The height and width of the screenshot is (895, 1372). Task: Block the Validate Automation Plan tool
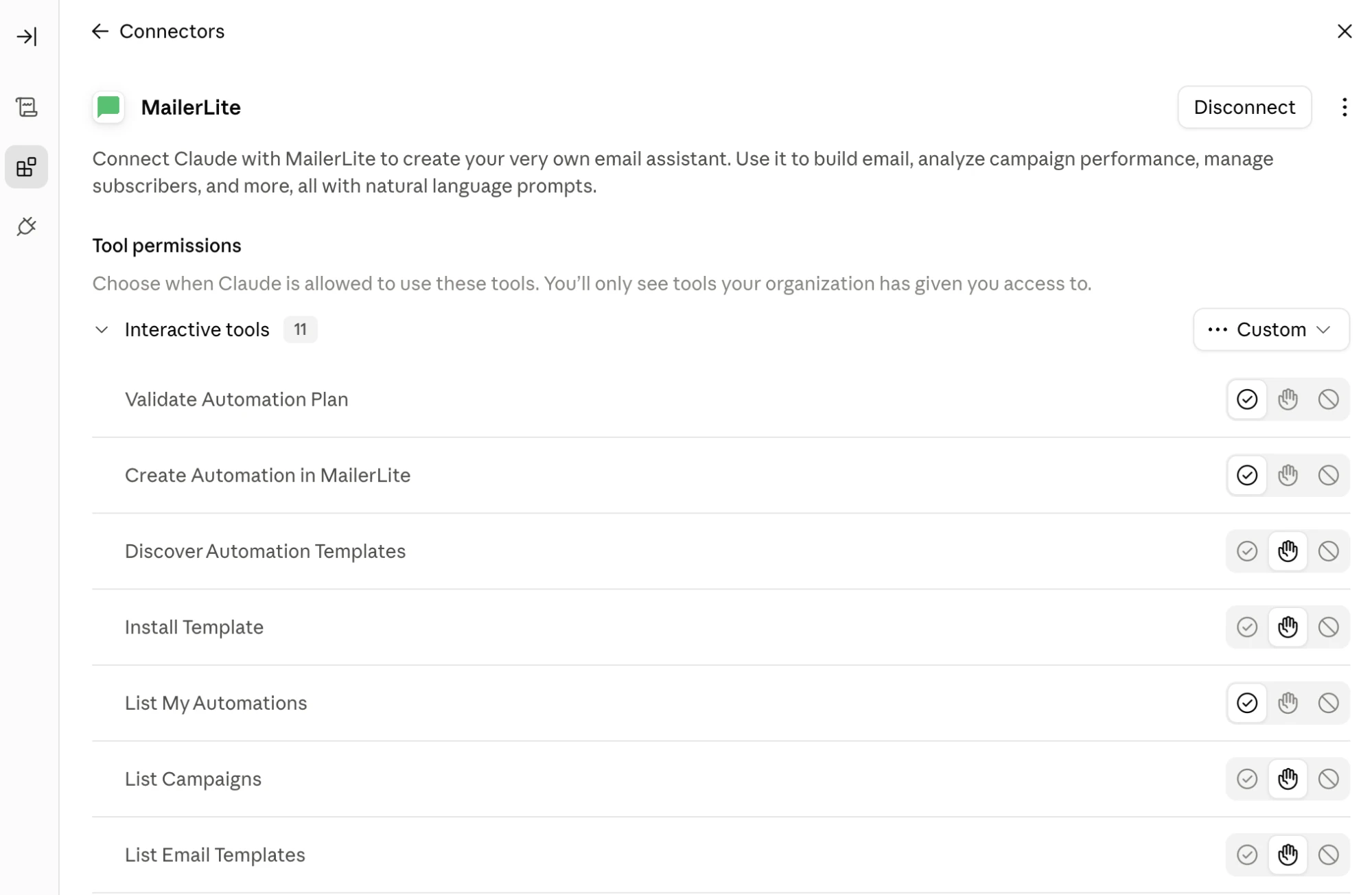click(x=1328, y=399)
